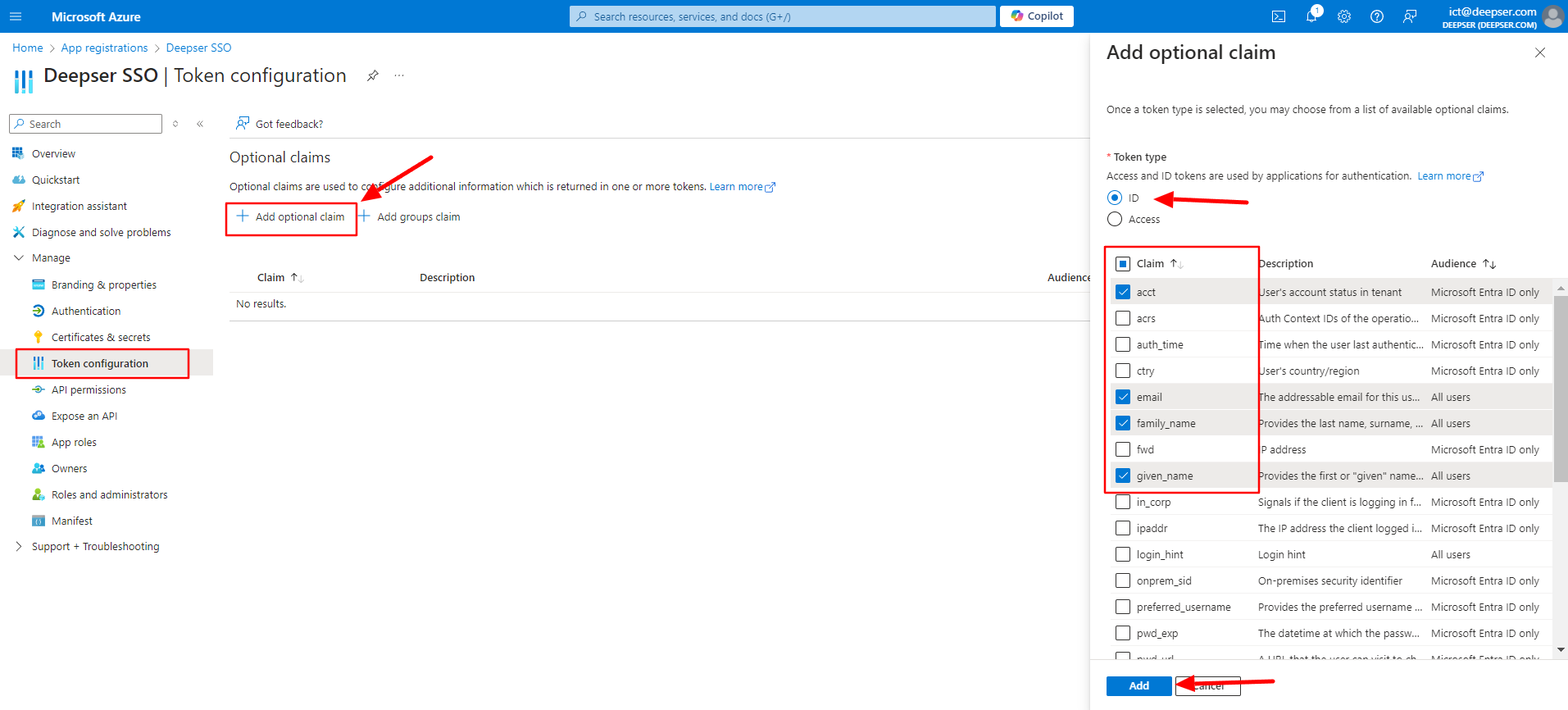Click the Owners people icon
This screenshot has width=1568, height=710.
[x=38, y=468]
